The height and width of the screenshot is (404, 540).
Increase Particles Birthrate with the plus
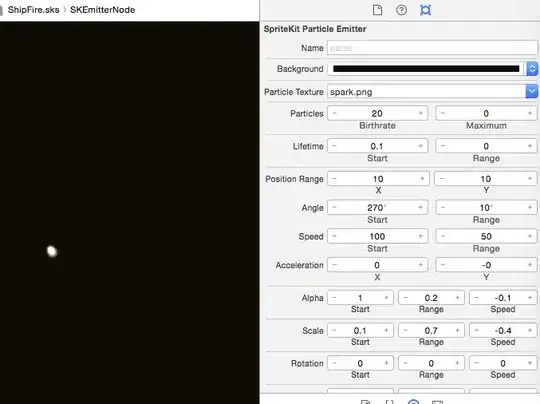[420, 113]
